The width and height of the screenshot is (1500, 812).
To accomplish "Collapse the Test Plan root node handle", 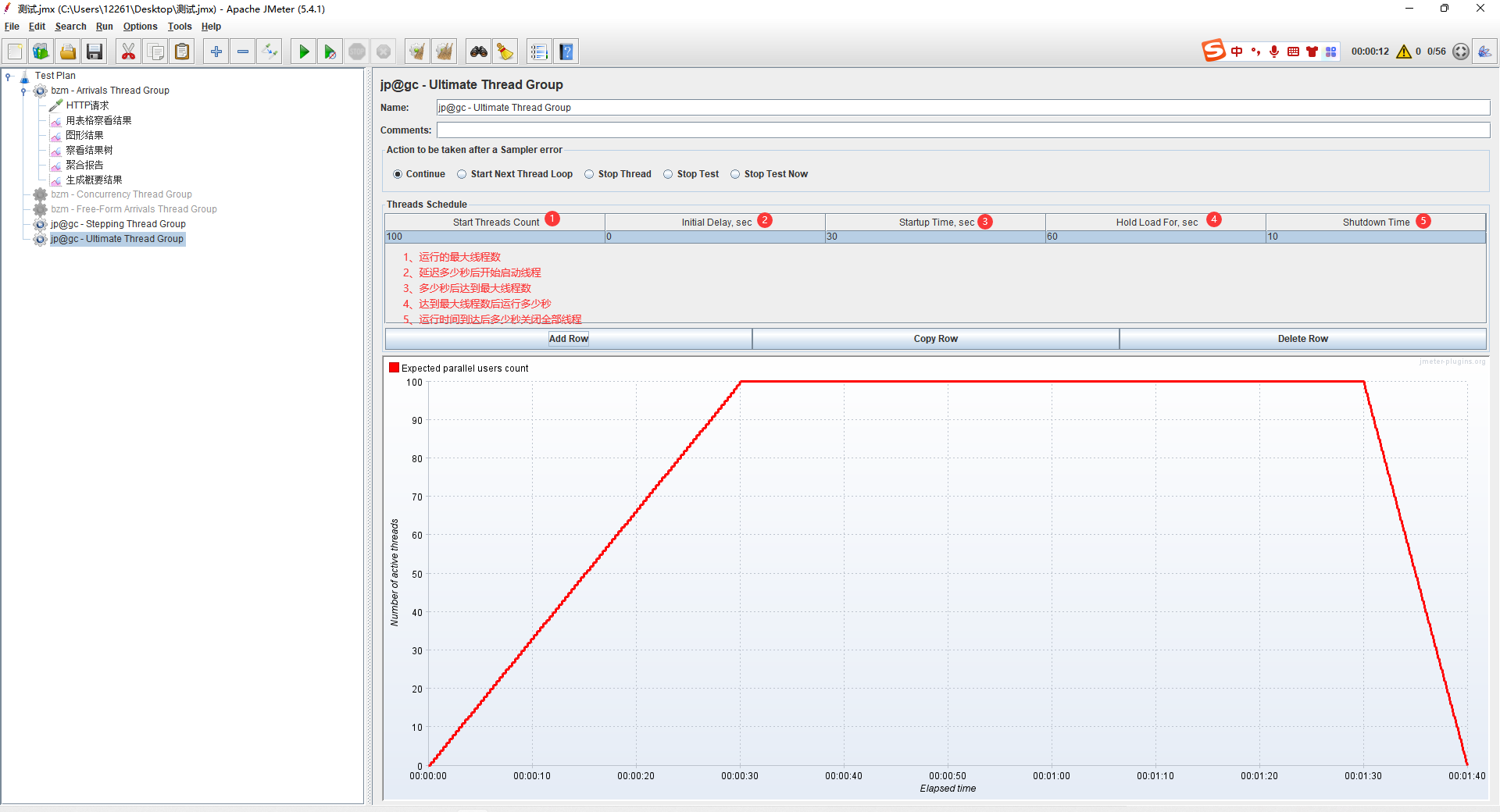I will (8, 76).
